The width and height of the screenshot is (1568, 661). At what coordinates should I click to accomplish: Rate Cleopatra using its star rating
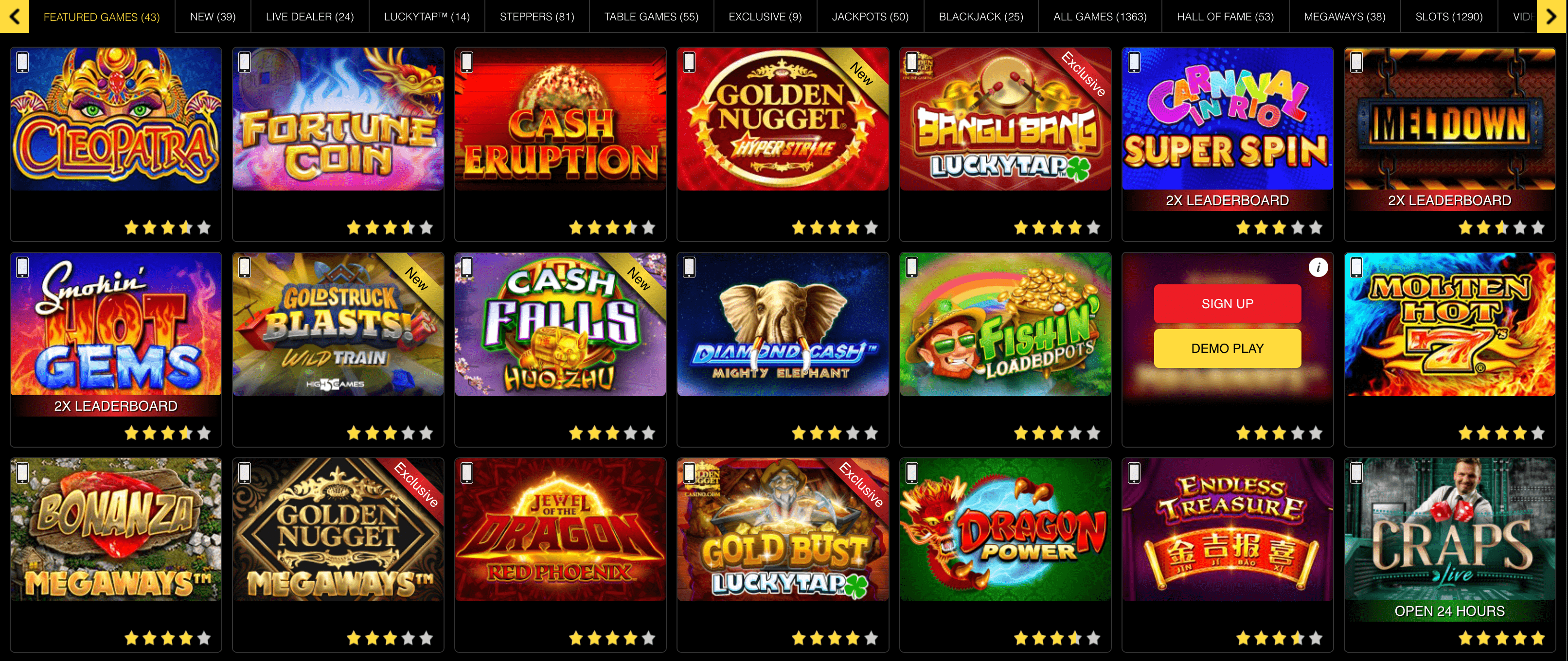click(x=167, y=227)
